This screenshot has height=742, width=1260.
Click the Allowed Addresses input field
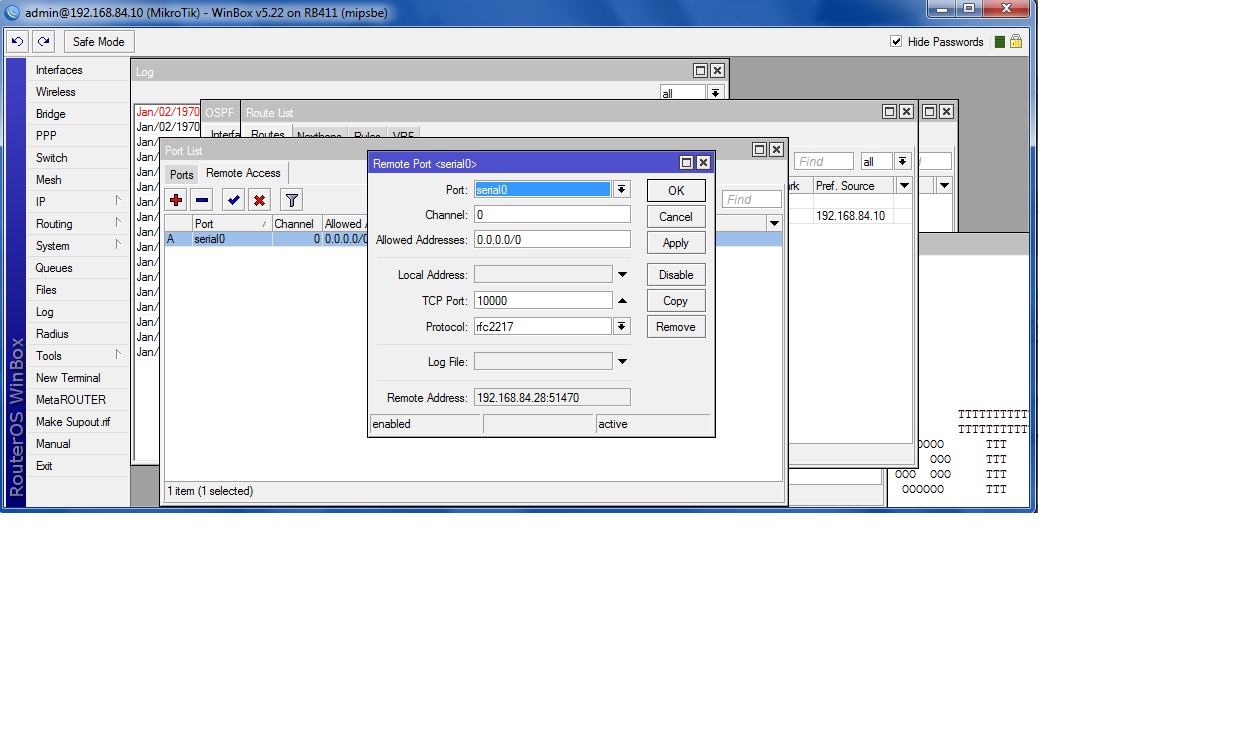[x=552, y=240]
